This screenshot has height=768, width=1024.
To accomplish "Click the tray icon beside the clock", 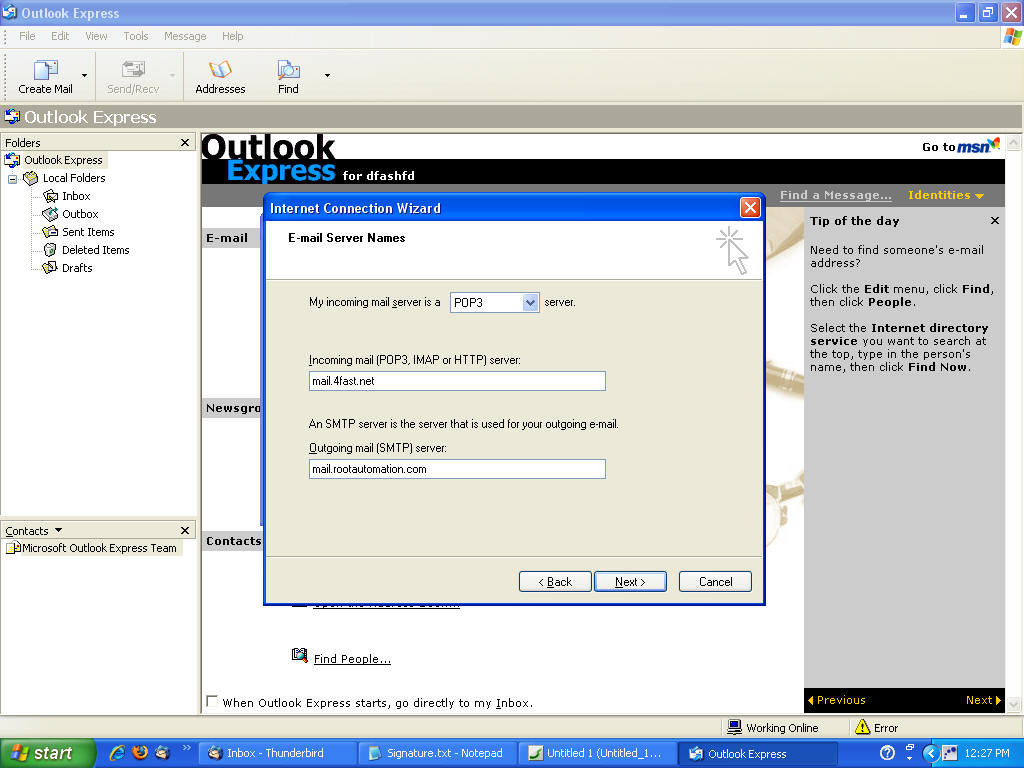I will (950, 753).
